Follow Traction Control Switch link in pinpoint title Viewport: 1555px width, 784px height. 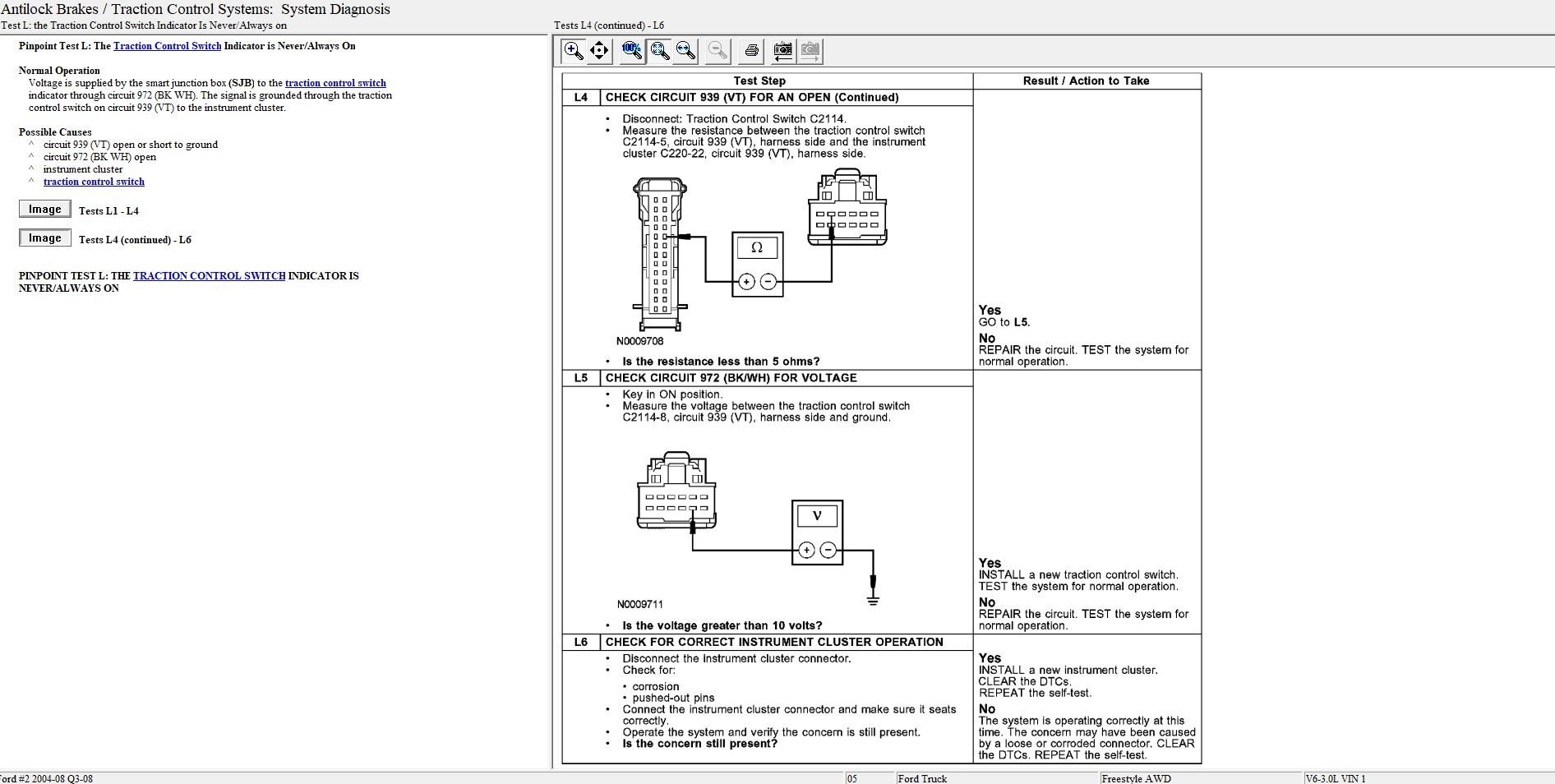click(167, 46)
